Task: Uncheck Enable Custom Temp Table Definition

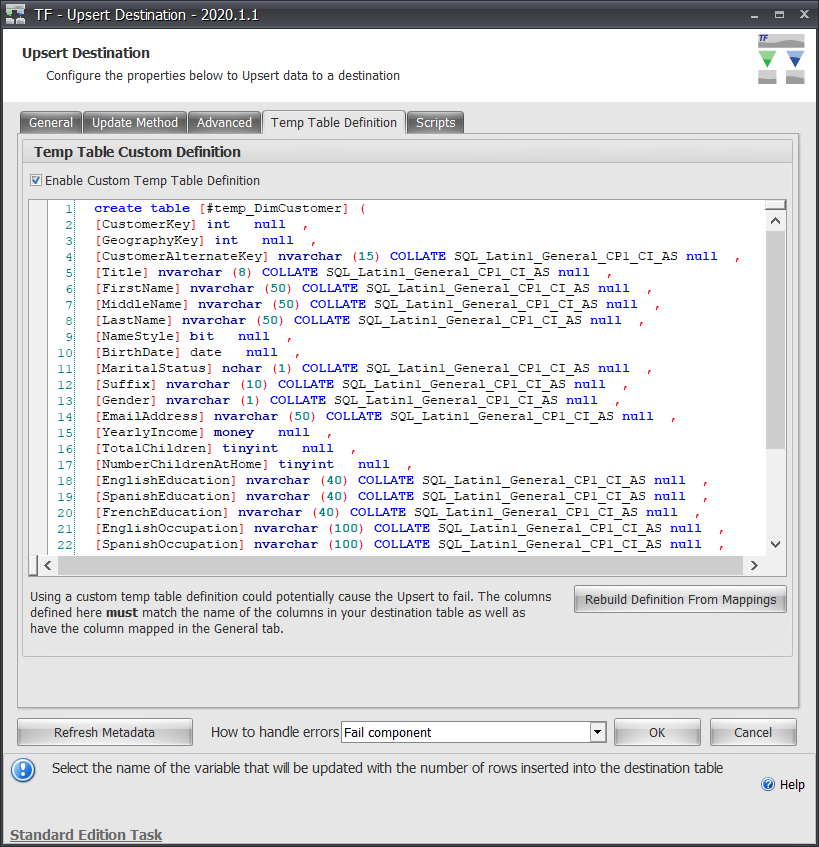Action: coord(37,181)
